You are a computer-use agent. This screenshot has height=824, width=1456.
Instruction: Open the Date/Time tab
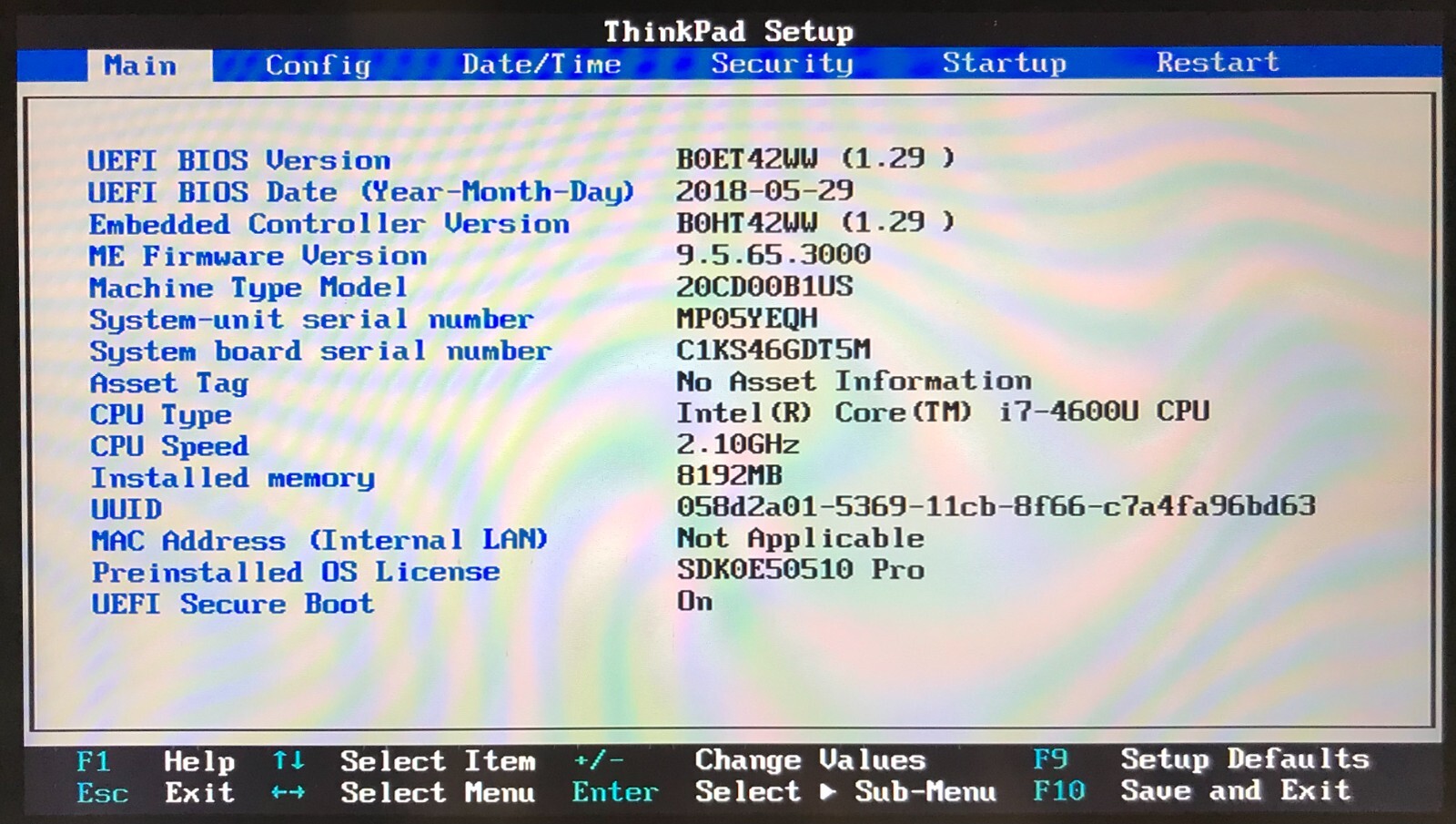541,64
